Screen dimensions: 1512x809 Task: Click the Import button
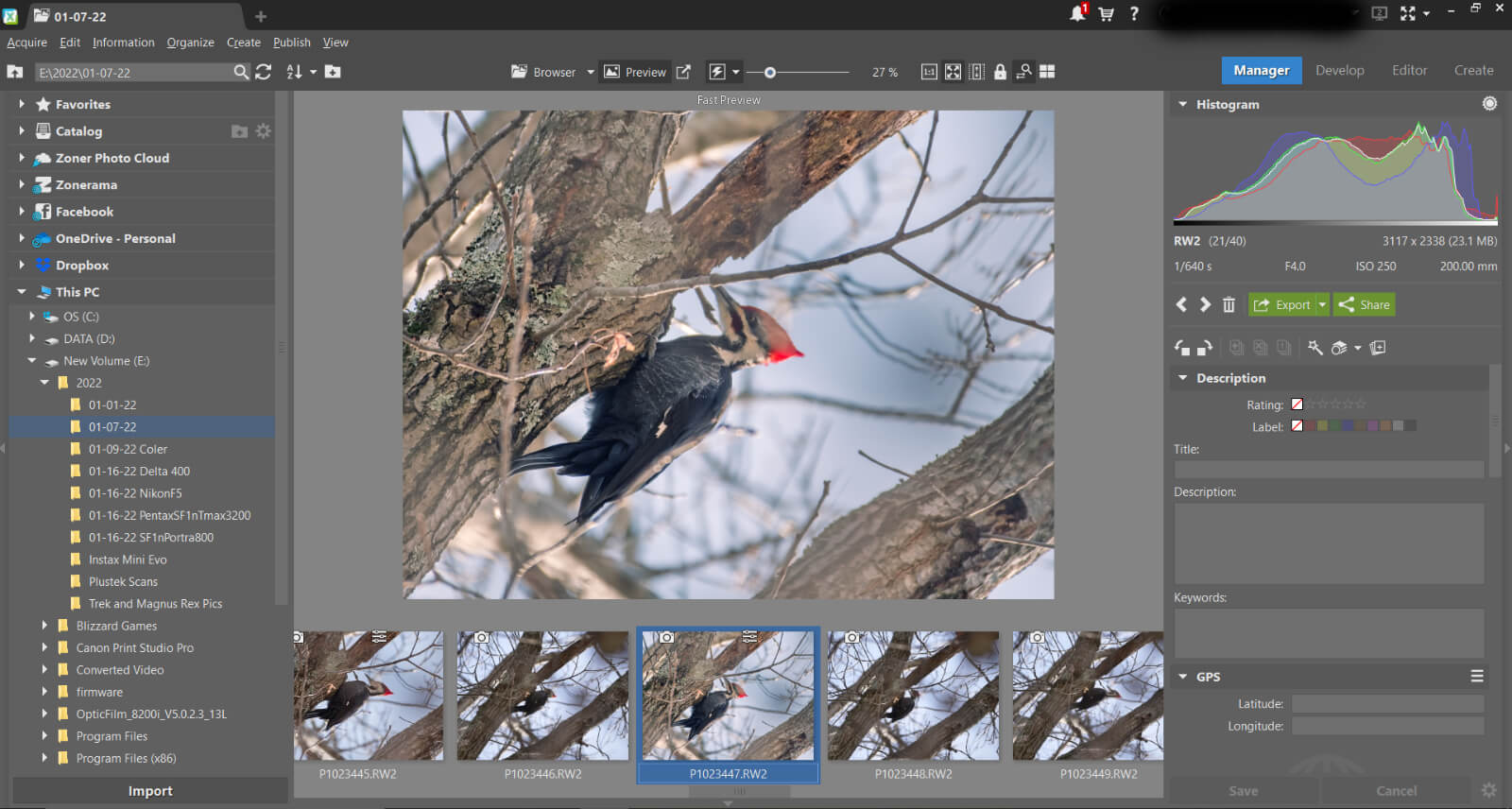[x=150, y=791]
